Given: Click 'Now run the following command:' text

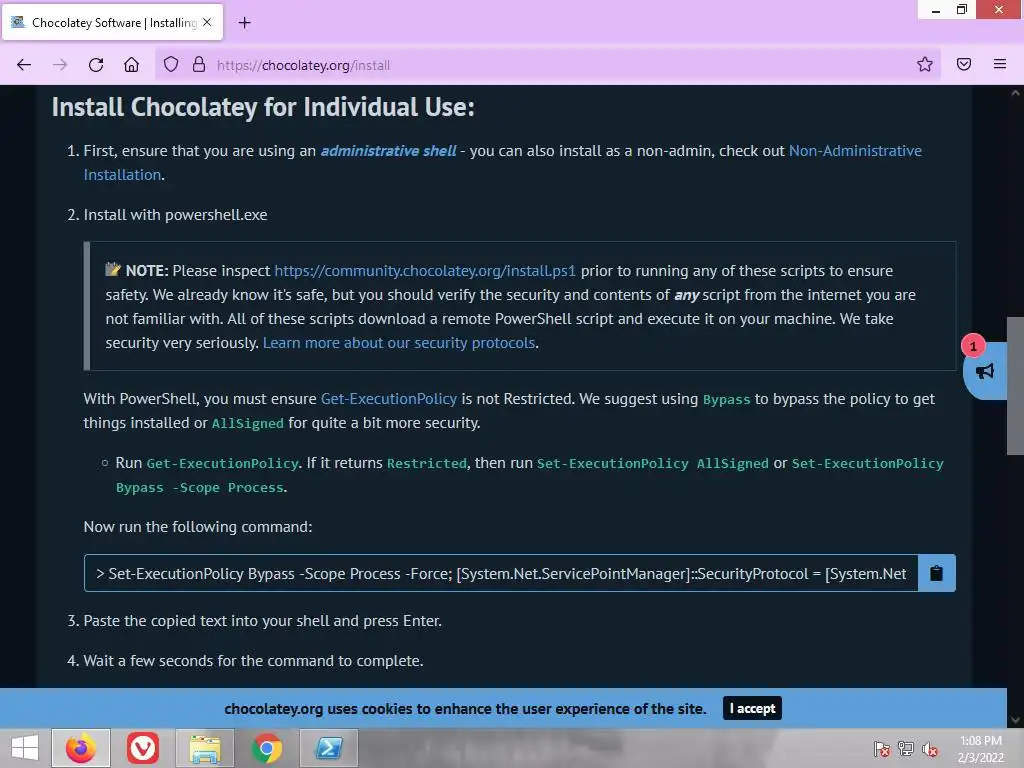Looking at the screenshot, I should [x=198, y=527].
